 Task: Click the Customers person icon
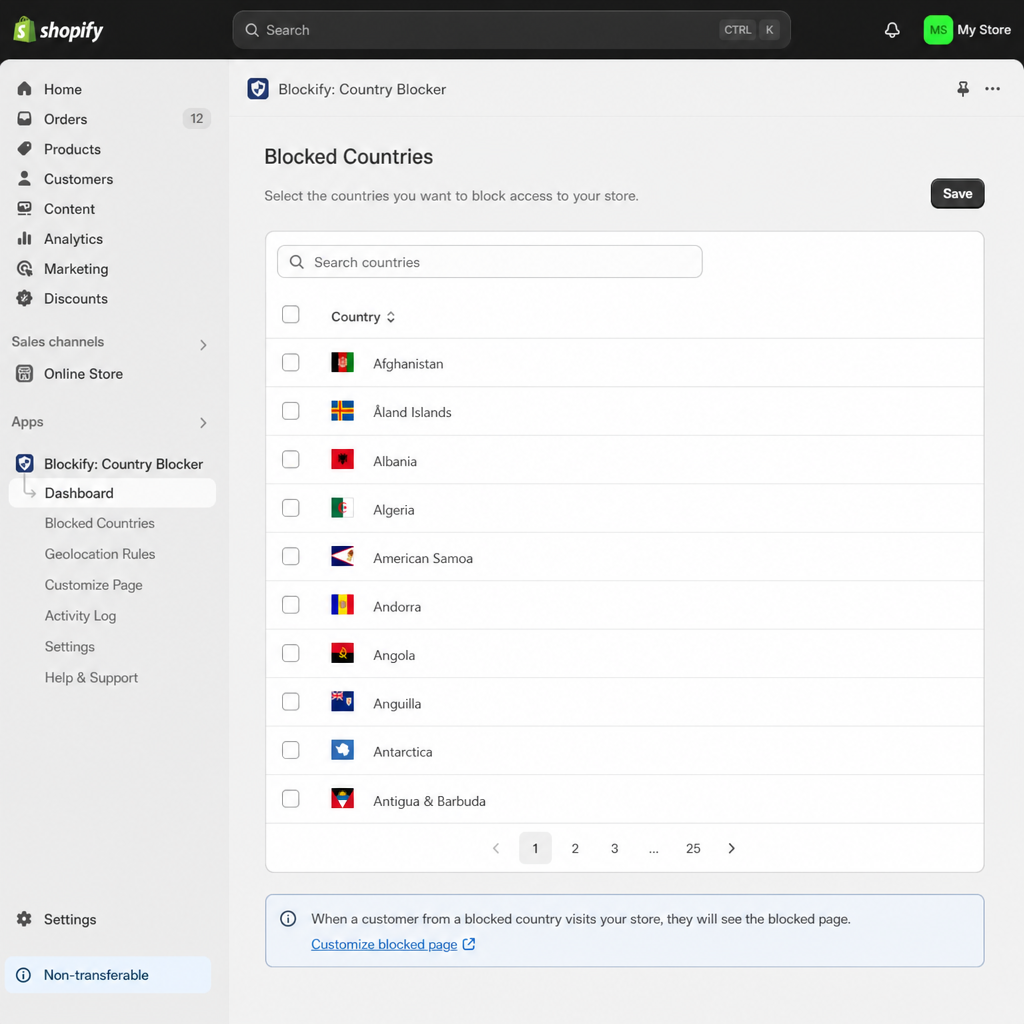click(25, 178)
